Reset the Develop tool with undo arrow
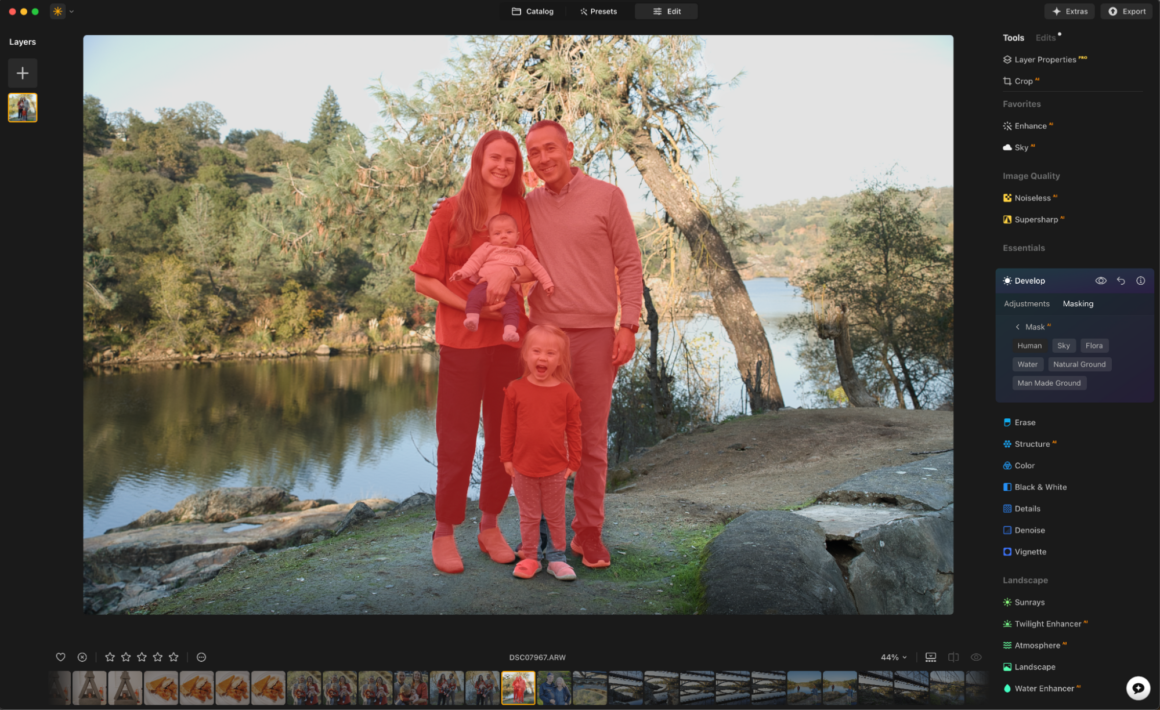The image size is (1160, 710). click(x=1121, y=281)
